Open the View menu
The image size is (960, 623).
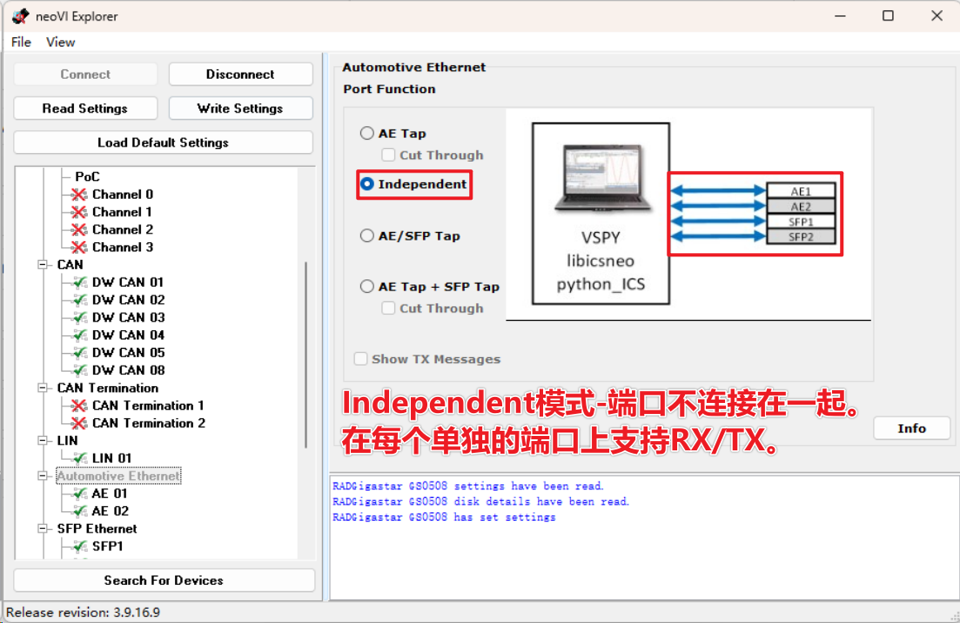[x=61, y=42]
